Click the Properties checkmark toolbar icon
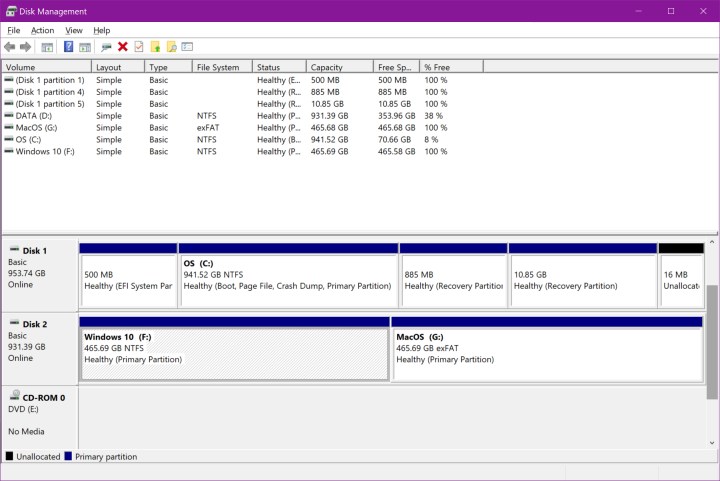The width and height of the screenshot is (720, 481). tap(139, 47)
